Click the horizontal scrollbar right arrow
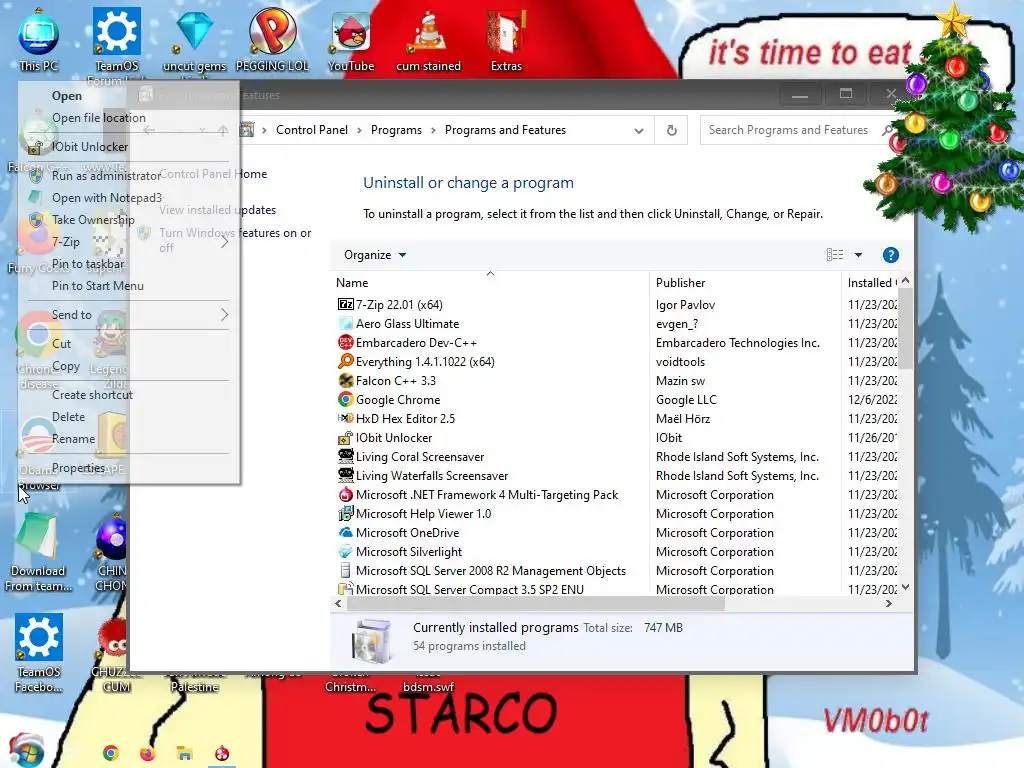The width and height of the screenshot is (1024, 768). (888, 603)
